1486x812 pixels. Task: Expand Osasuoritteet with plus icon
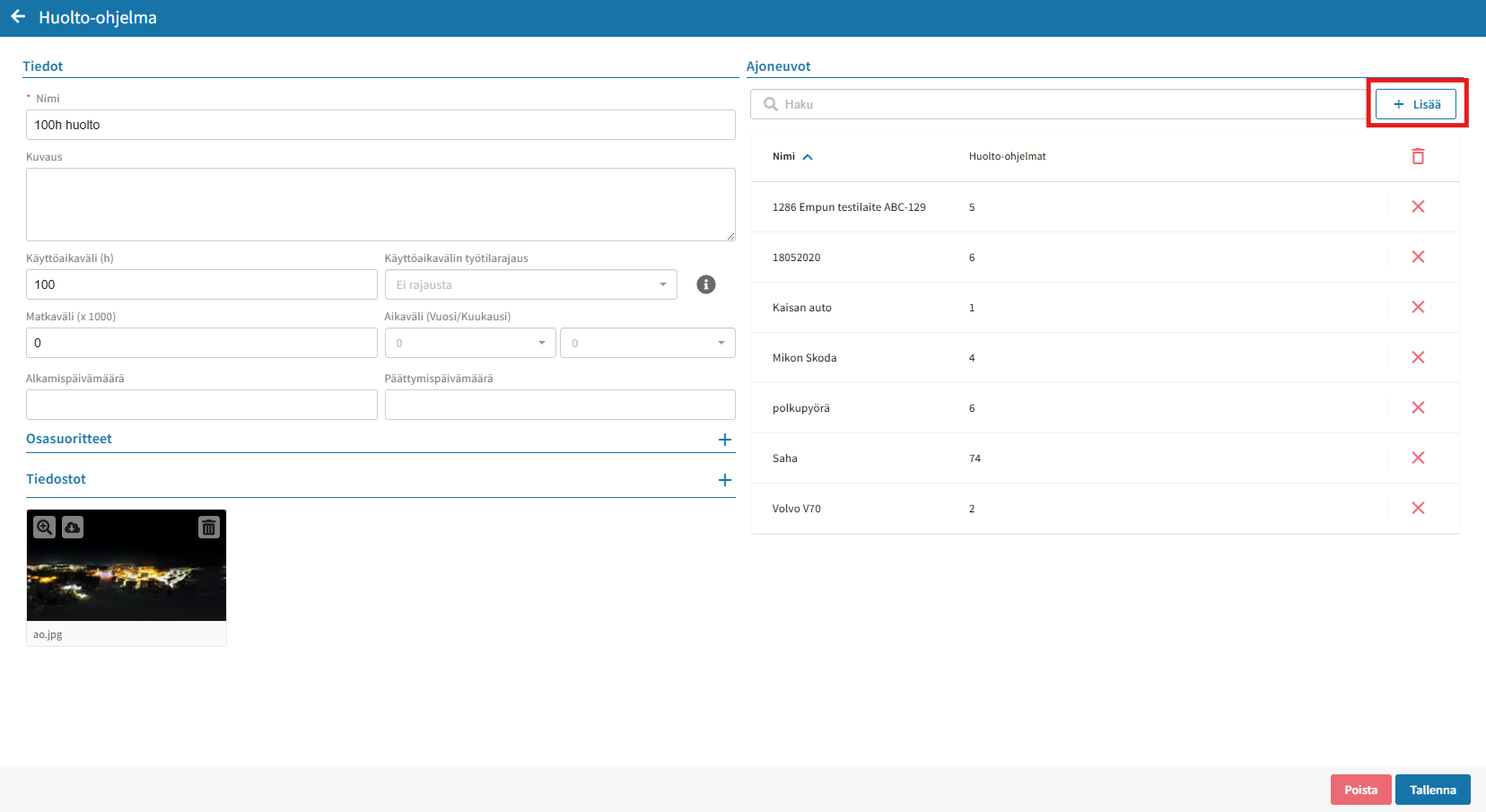pyautogui.click(x=724, y=440)
